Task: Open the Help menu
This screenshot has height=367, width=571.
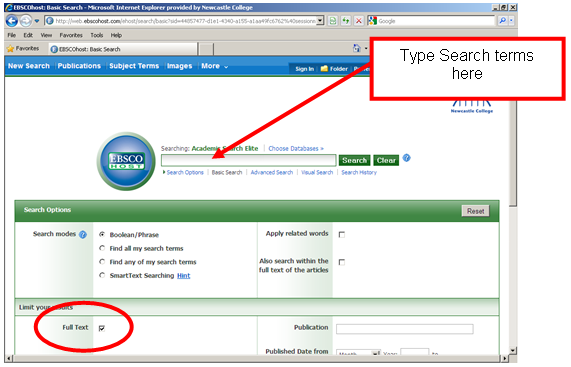Action: point(116,35)
